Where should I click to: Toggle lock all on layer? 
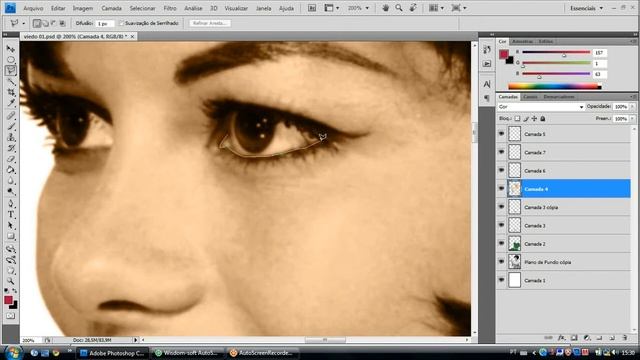point(542,119)
